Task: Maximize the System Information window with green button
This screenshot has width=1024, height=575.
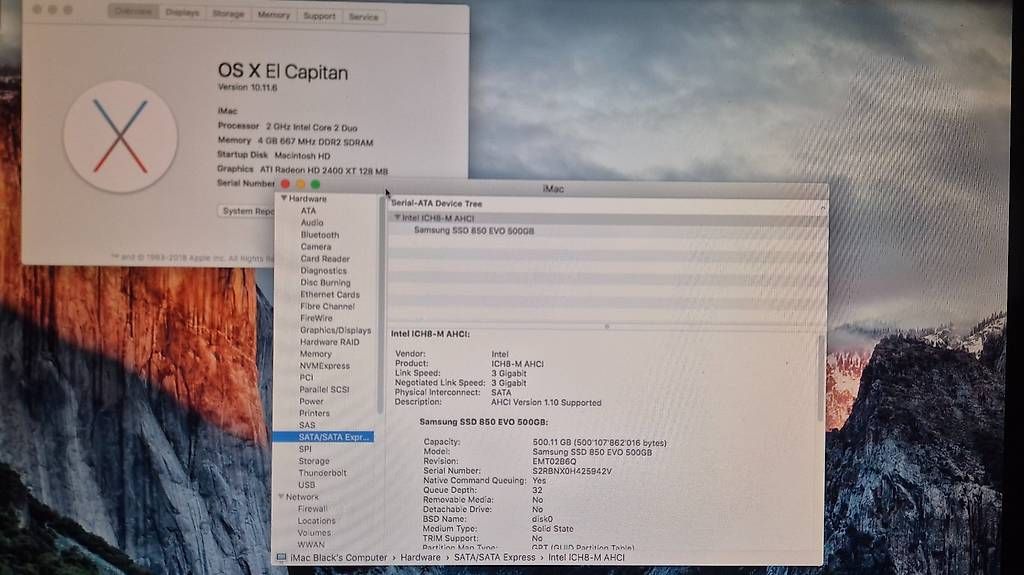Action: 315,184
